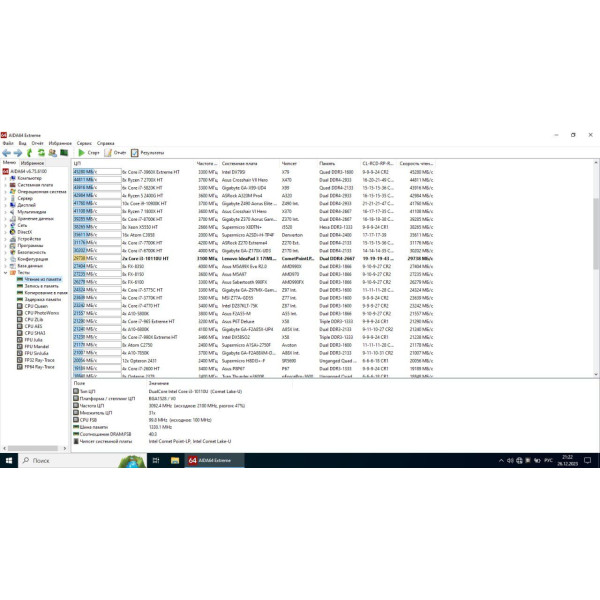This screenshot has height=600, width=600.
Task: Select the CPU PhotoWorxx test icon
Action: 20,313
